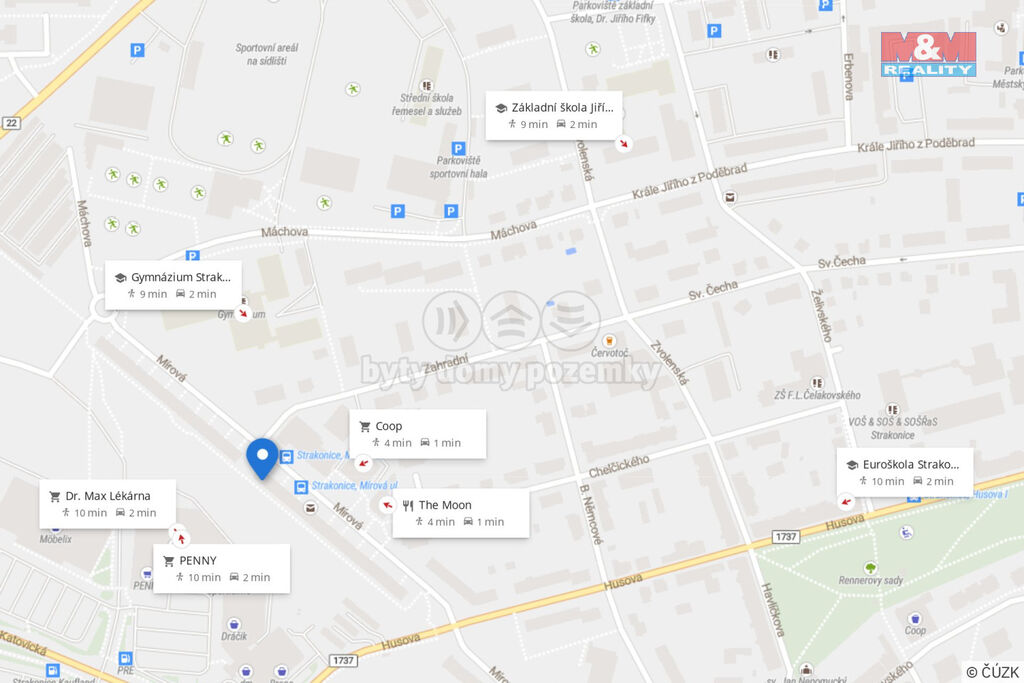1024x683 pixels.
Task: Click the red arrow marker near Coop
Action: click(363, 463)
